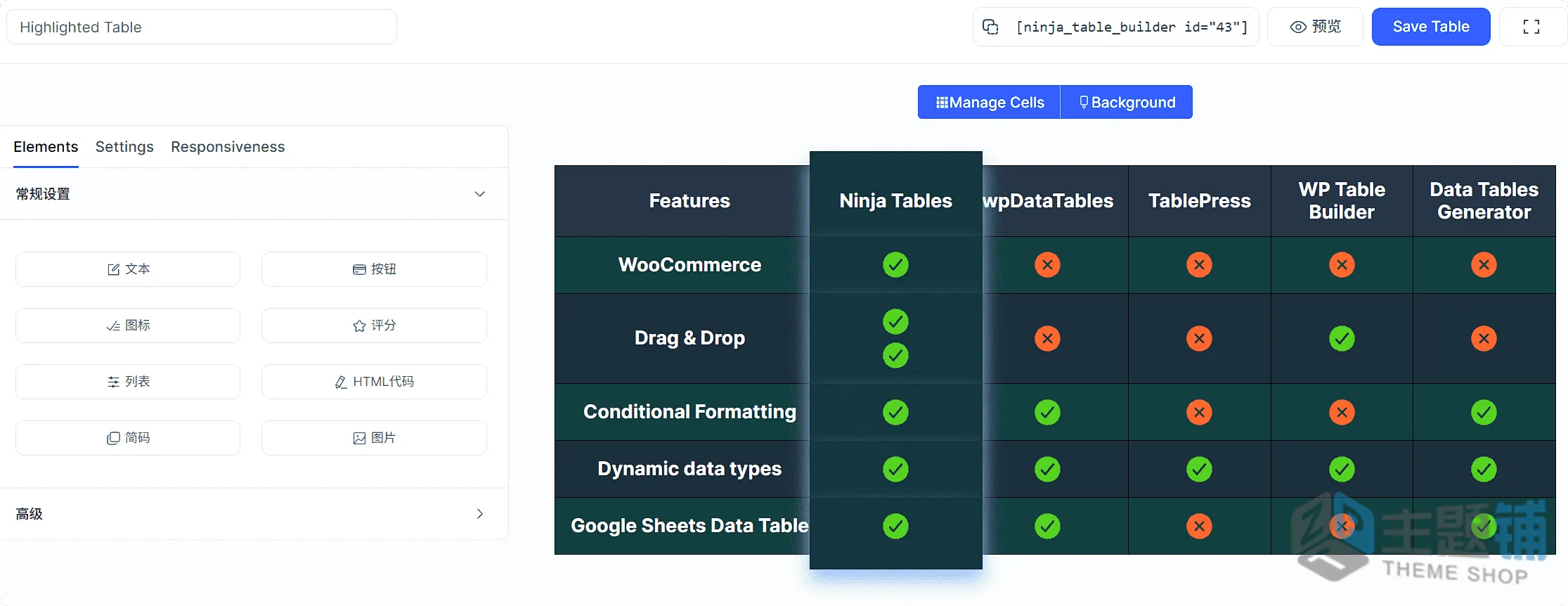
Task: Add a 列表 list element
Action: [128, 382]
